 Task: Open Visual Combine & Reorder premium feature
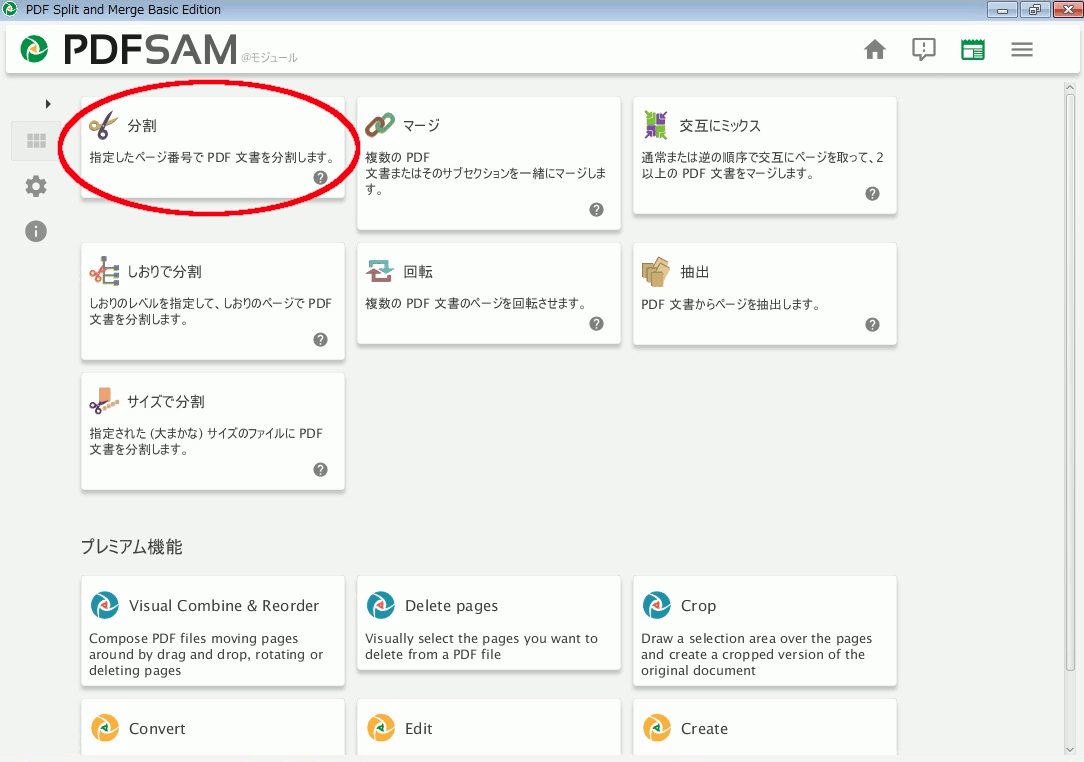[x=224, y=606]
